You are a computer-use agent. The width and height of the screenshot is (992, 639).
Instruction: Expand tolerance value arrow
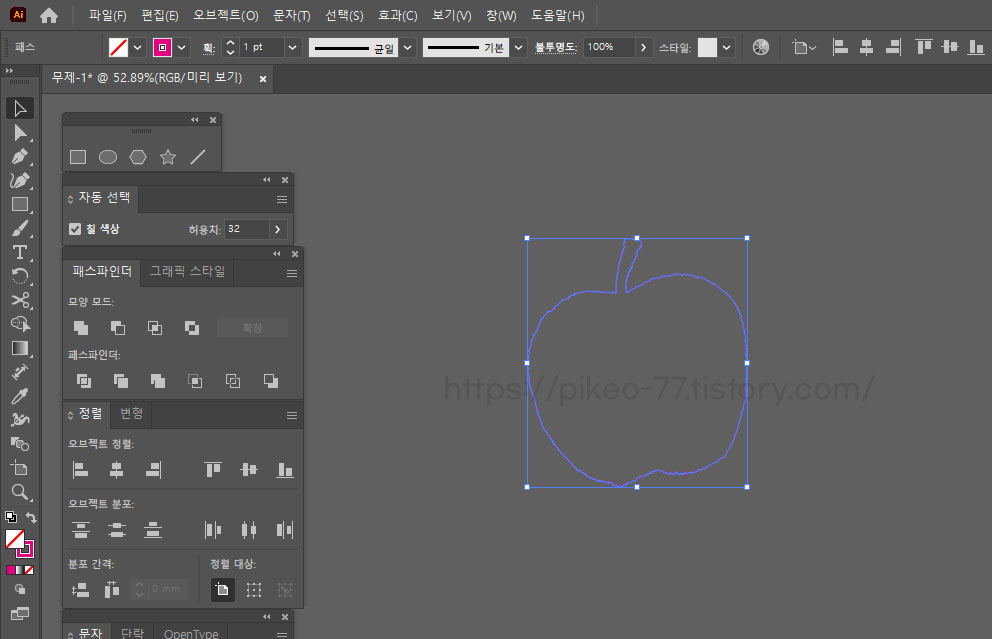277,229
